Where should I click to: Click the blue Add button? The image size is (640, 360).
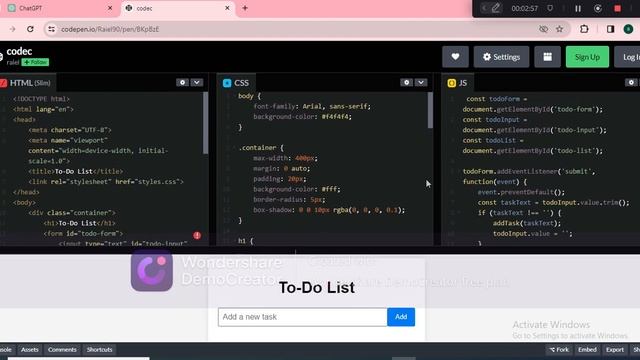click(x=401, y=317)
